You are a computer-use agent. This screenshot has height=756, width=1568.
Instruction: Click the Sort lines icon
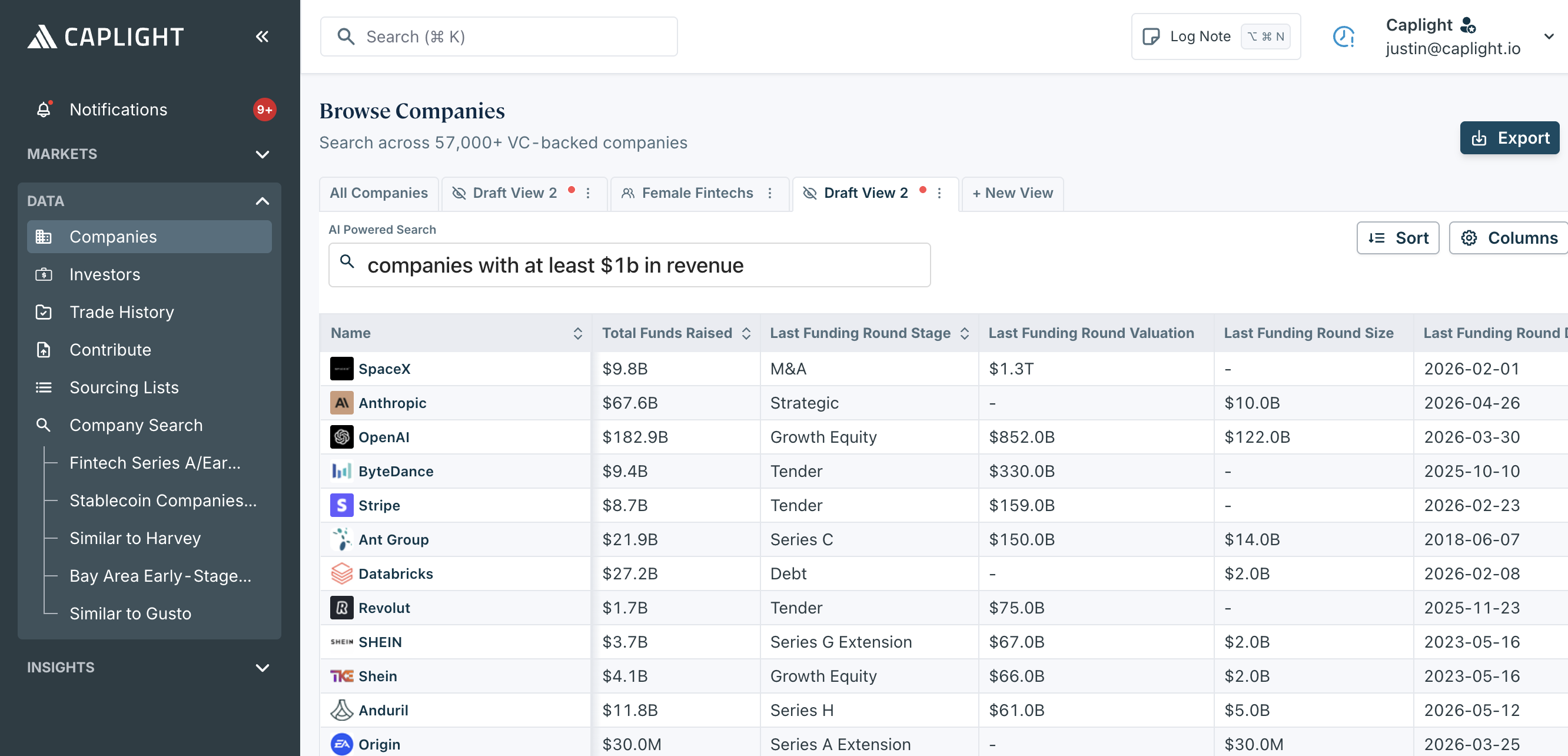coord(1376,238)
